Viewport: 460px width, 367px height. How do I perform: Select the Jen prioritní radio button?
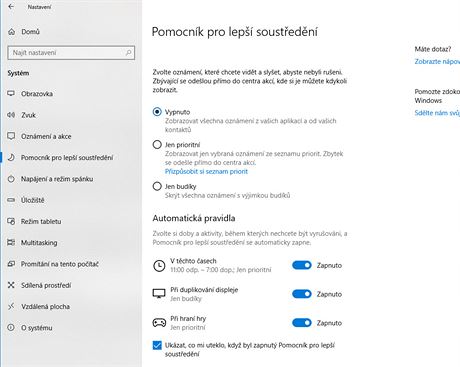157,144
